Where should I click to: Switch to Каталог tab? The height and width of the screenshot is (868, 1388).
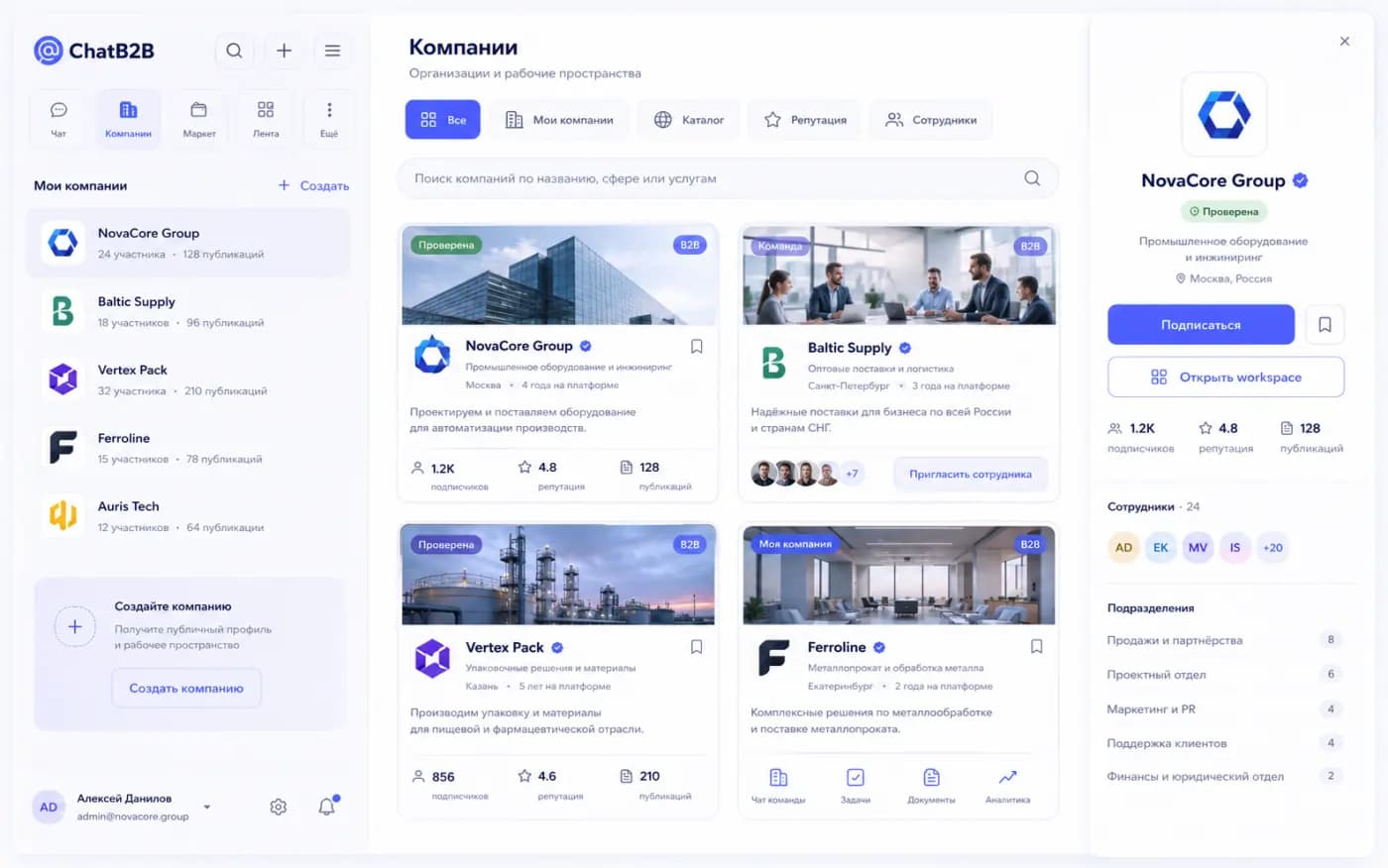(x=689, y=120)
